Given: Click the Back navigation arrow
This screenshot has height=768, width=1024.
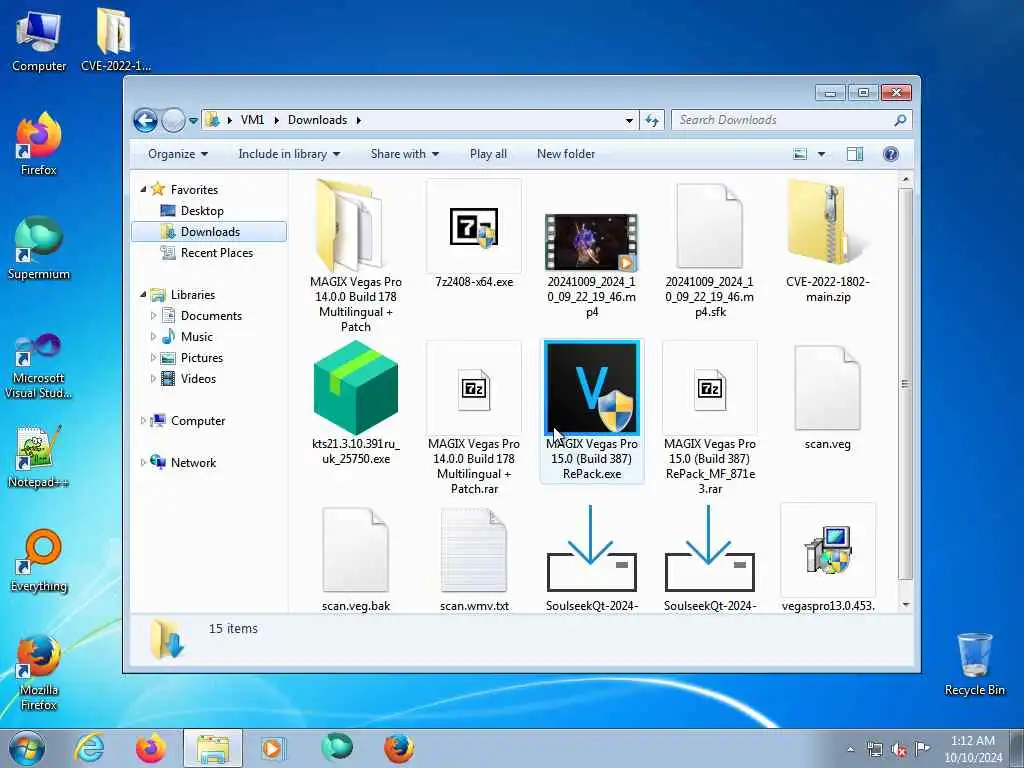Looking at the screenshot, I should (x=145, y=120).
